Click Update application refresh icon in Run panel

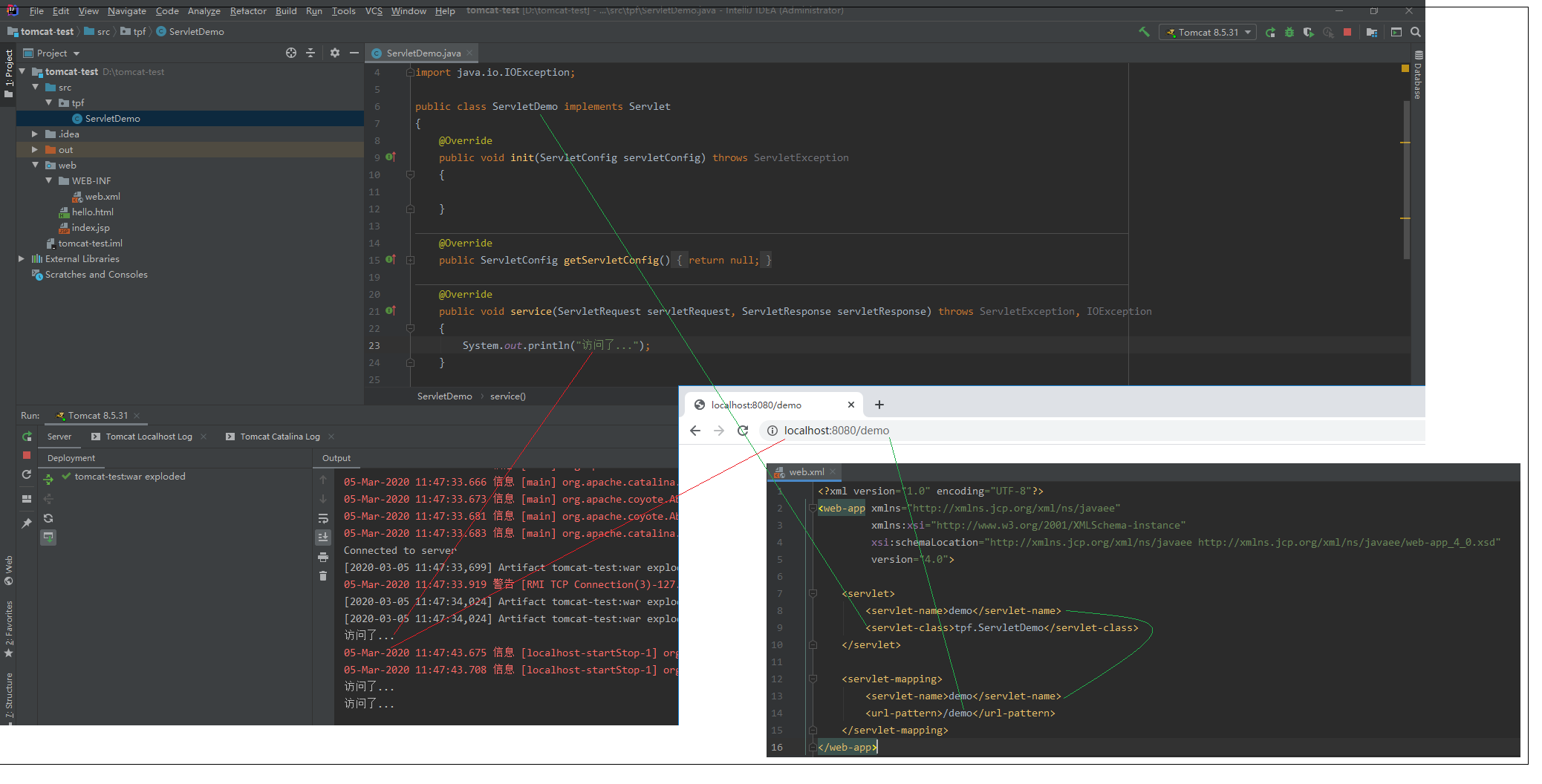point(27,474)
